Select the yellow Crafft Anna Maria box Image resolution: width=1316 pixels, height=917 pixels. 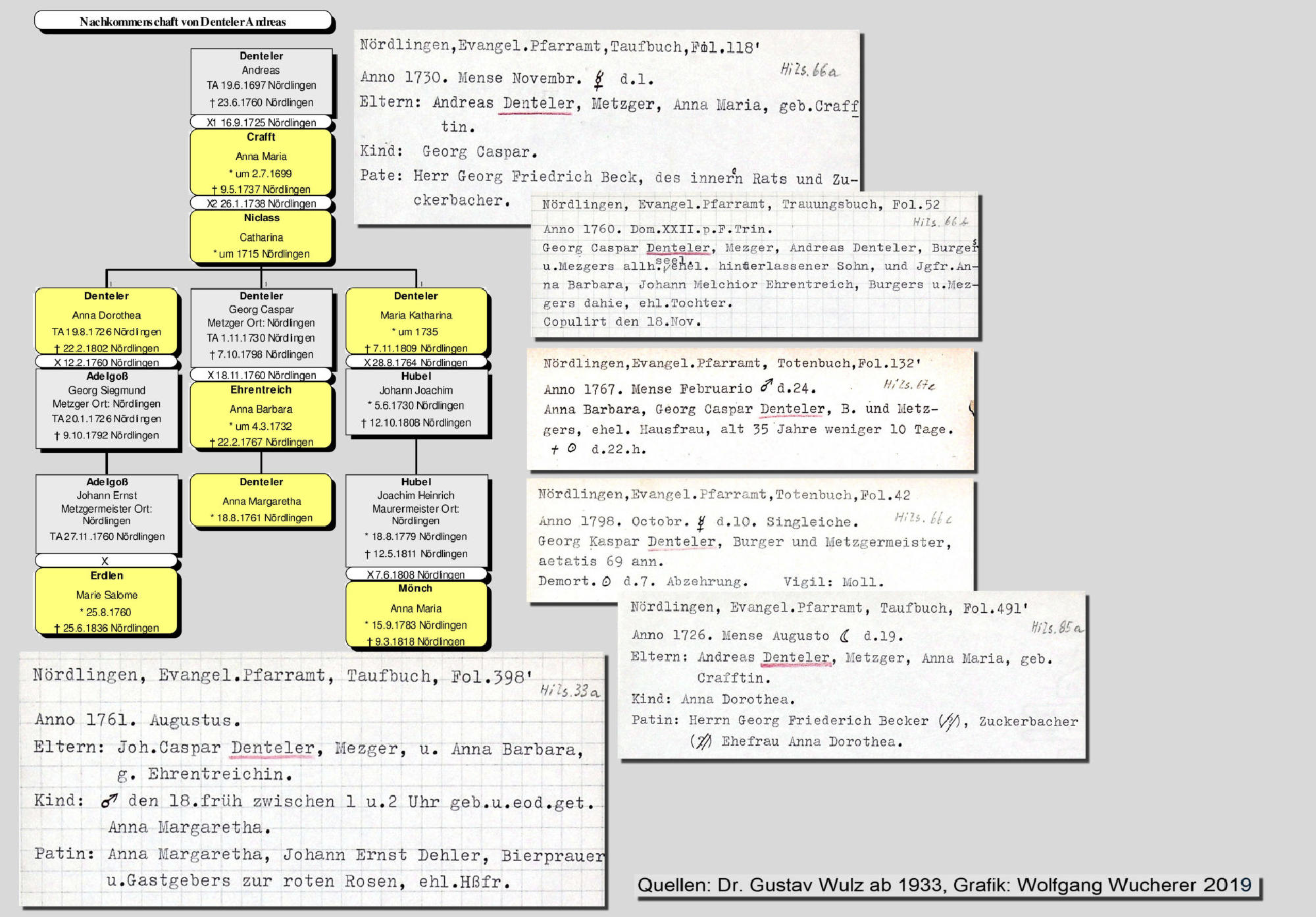pos(261,162)
